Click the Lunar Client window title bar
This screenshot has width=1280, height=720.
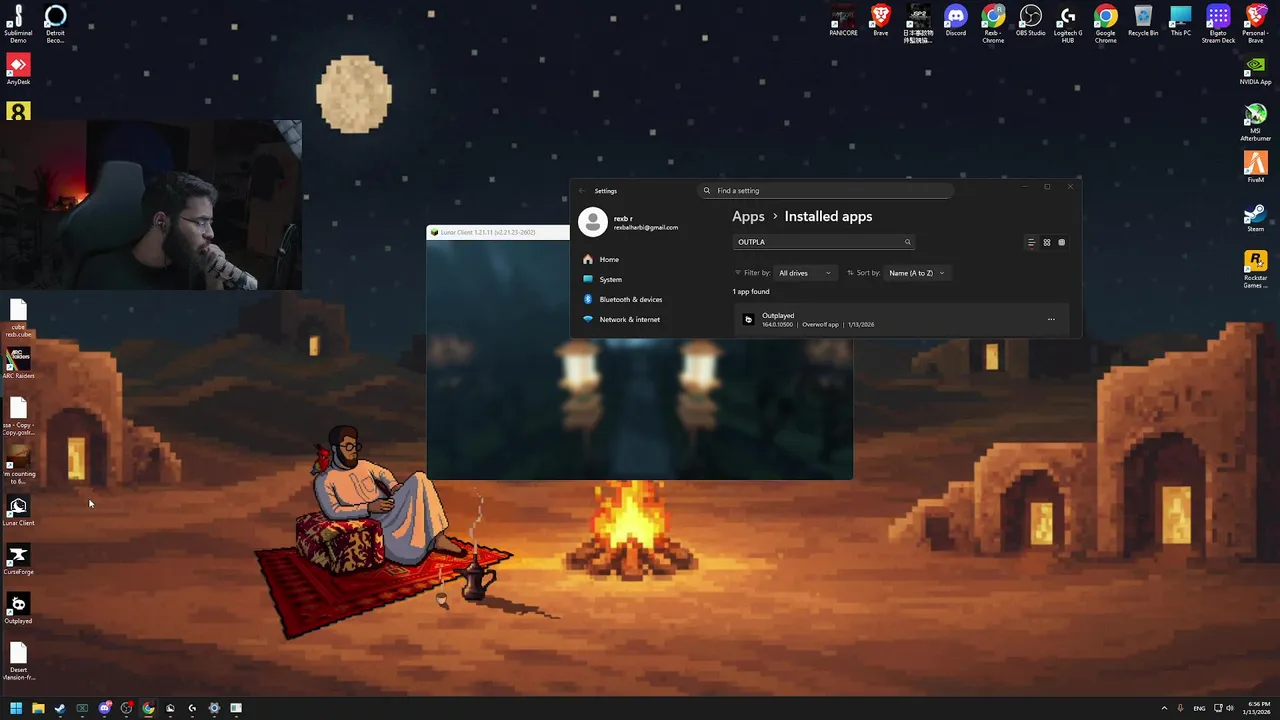tap(497, 232)
